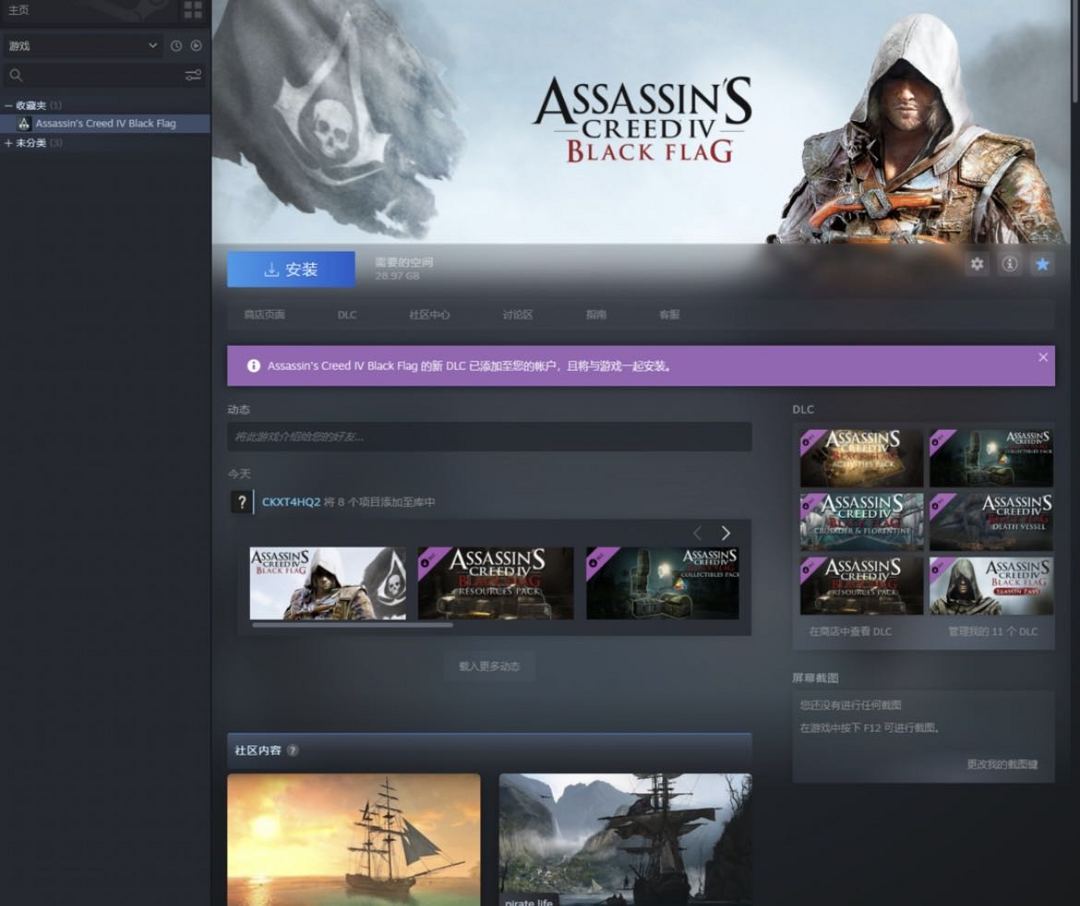The height and width of the screenshot is (906, 1080).
Task: Select Assassin's Creed IV Black Flag in sidebar
Action: coord(105,124)
